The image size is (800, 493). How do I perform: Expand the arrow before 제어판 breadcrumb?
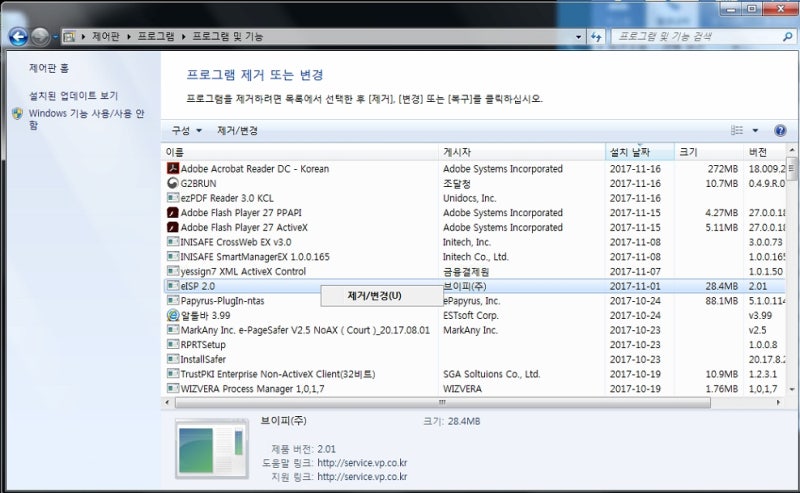(83, 37)
